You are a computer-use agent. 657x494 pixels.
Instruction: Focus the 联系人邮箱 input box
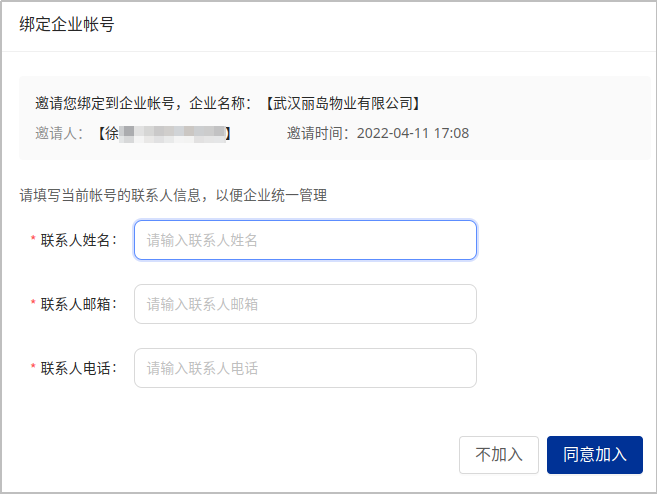coord(305,304)
